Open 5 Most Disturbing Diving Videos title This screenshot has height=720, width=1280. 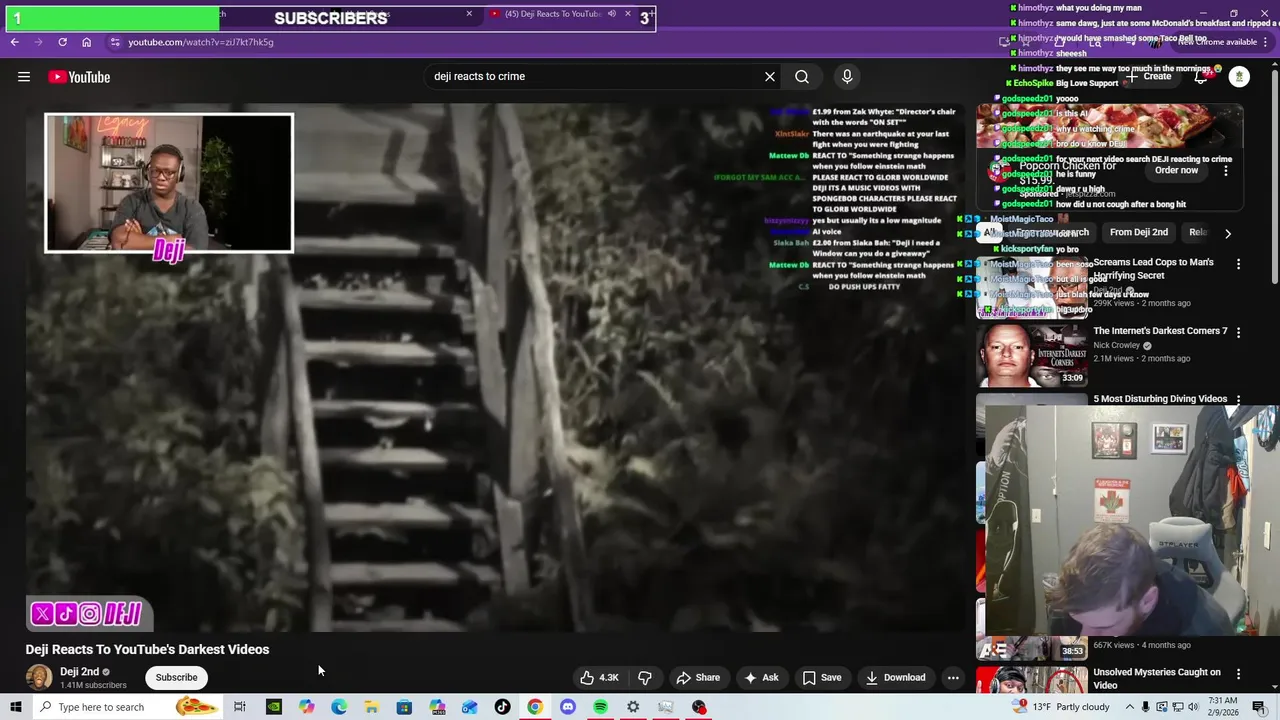[1160, 399]
